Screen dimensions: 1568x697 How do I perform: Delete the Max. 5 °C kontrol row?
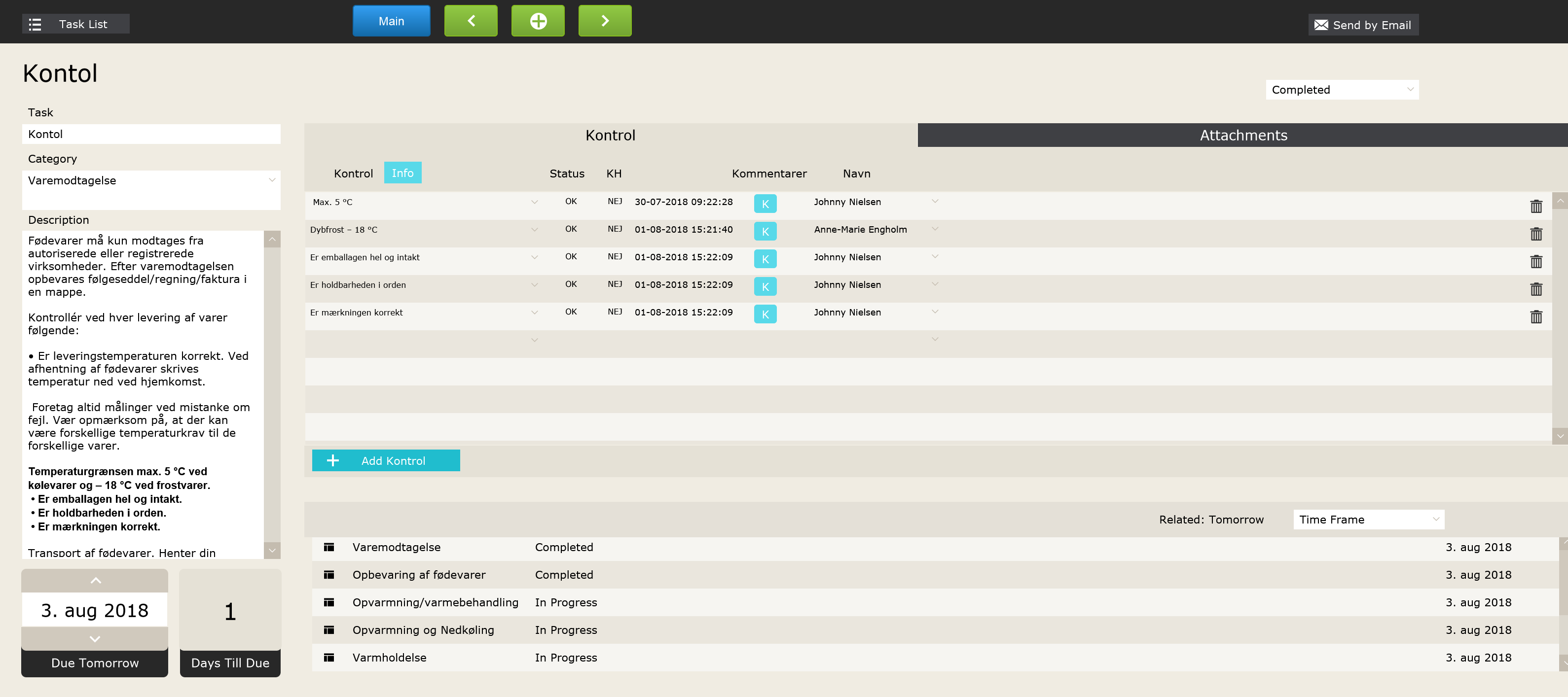(1536, 206)
